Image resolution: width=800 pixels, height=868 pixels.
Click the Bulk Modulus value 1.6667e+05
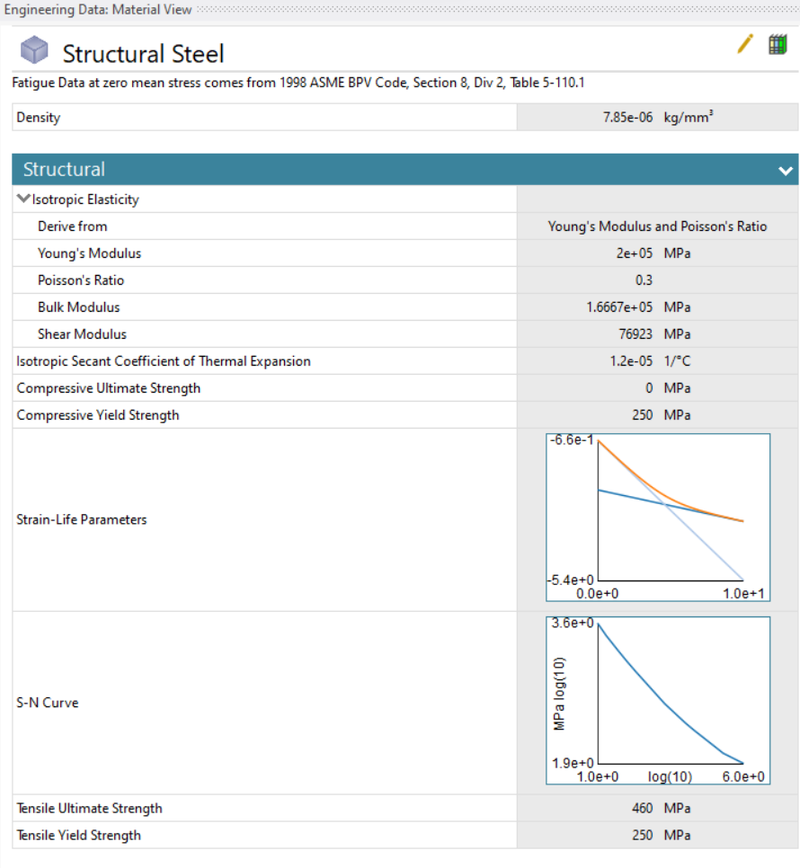(620, 307)
